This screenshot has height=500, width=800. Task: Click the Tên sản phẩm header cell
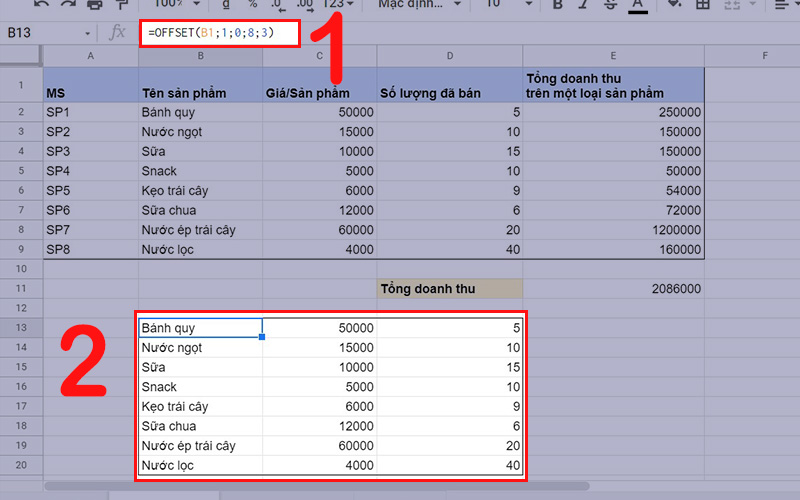(x=201, y=85)
